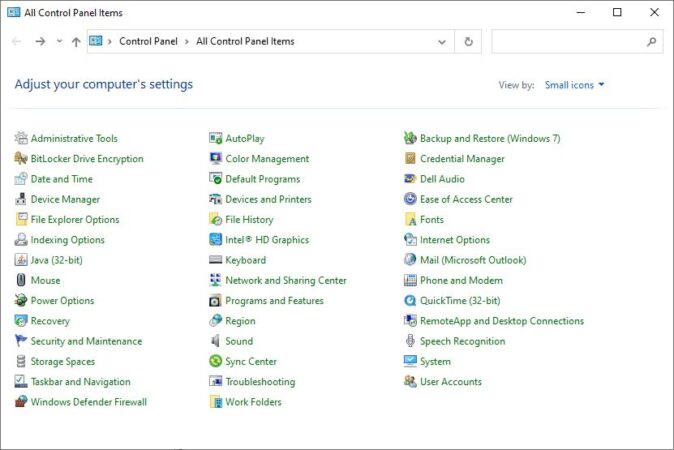Open the BitLocker Drive Encryption icon
674x450 pixels.
[x=21, y=159]
